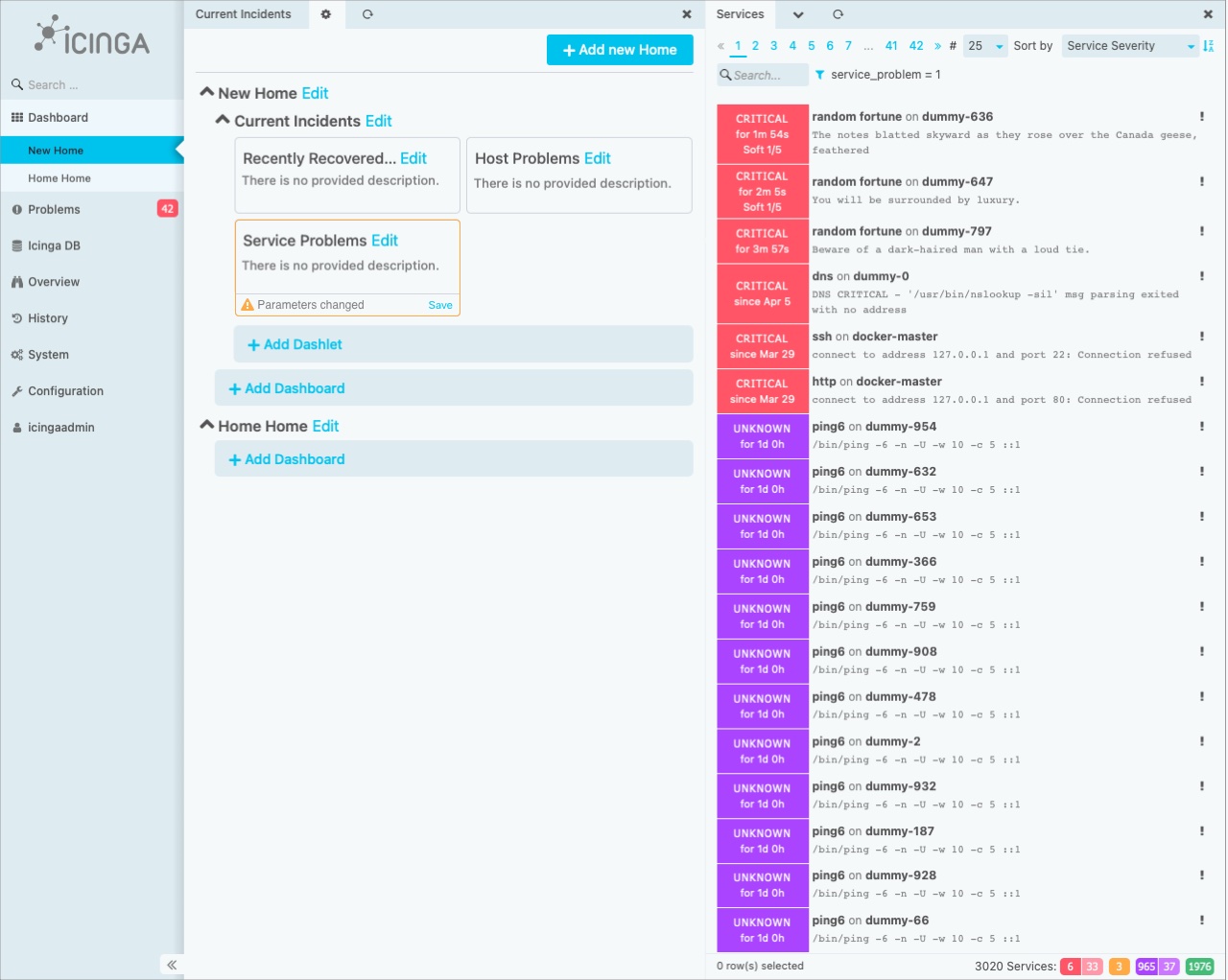This screenshot has width=1228, height=980.
Task: Collapse the Home Home dashboard section
Action: coord(207,425)
